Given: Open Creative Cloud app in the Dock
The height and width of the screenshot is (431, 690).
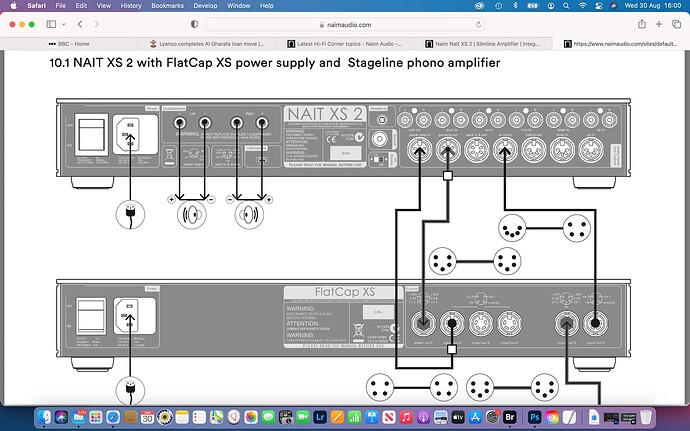Looking at the screenshot, I should point(551,416).
